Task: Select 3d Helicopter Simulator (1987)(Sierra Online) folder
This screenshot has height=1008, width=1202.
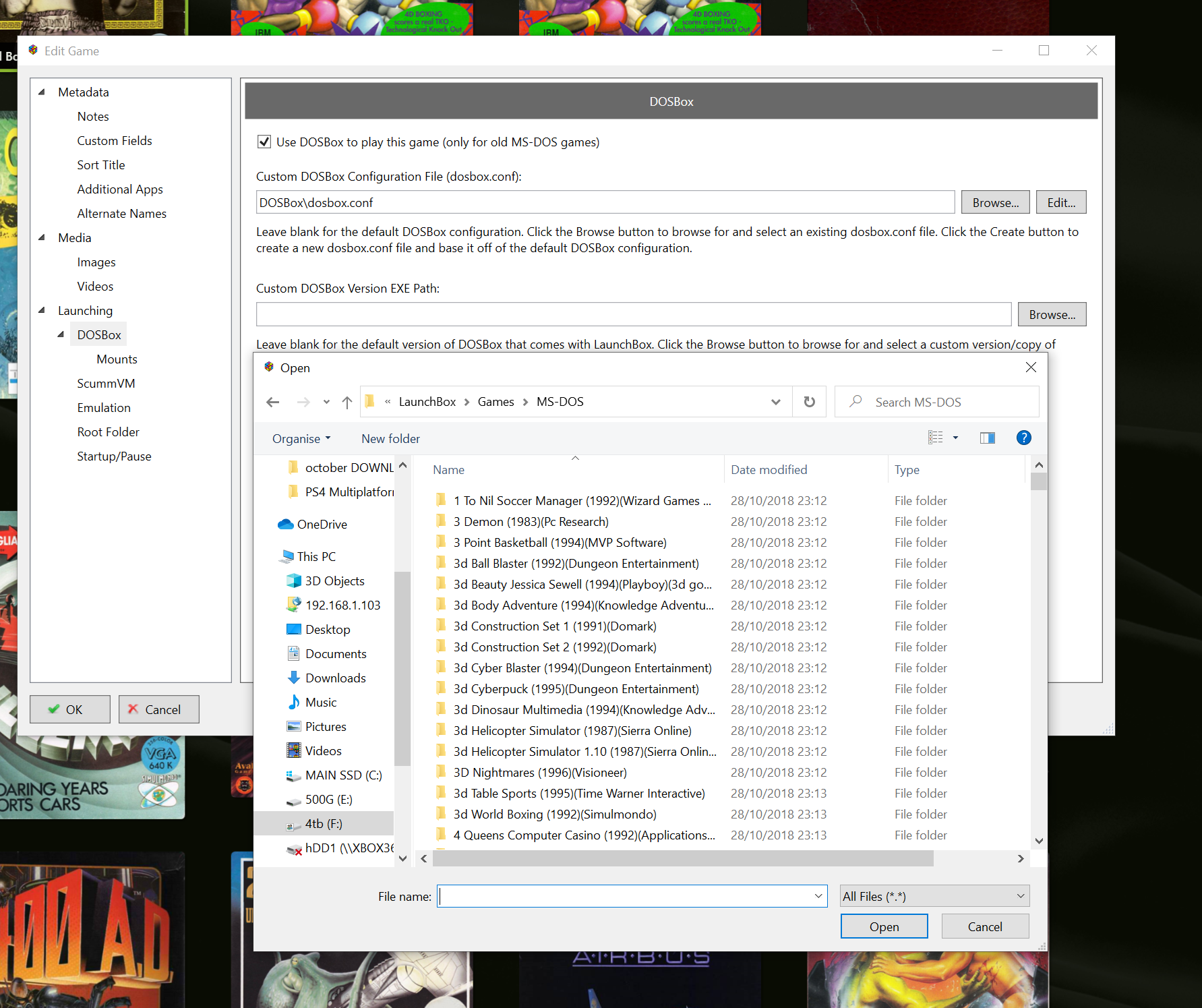Action: click(572, 730)
